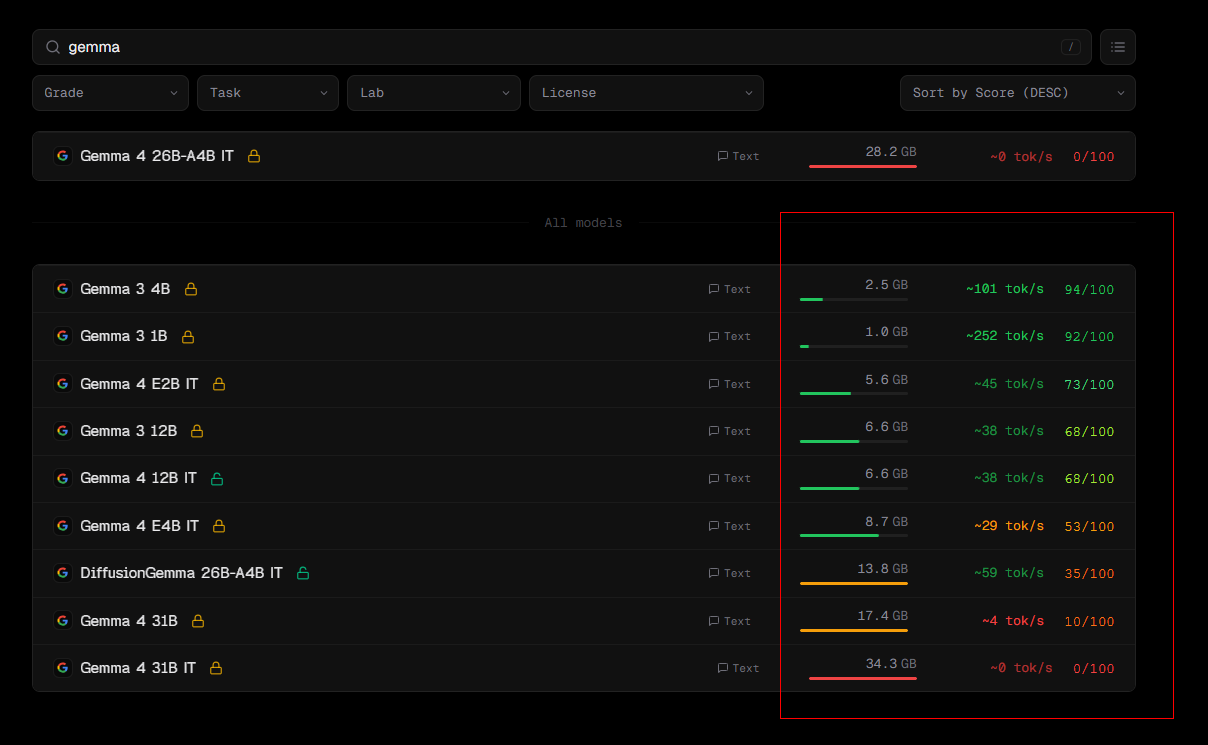The height and width of the screenshot is (745, 1208).
Task: Click the Text tag on the Gemma 4 31B row
Action: tap(729, 621)
